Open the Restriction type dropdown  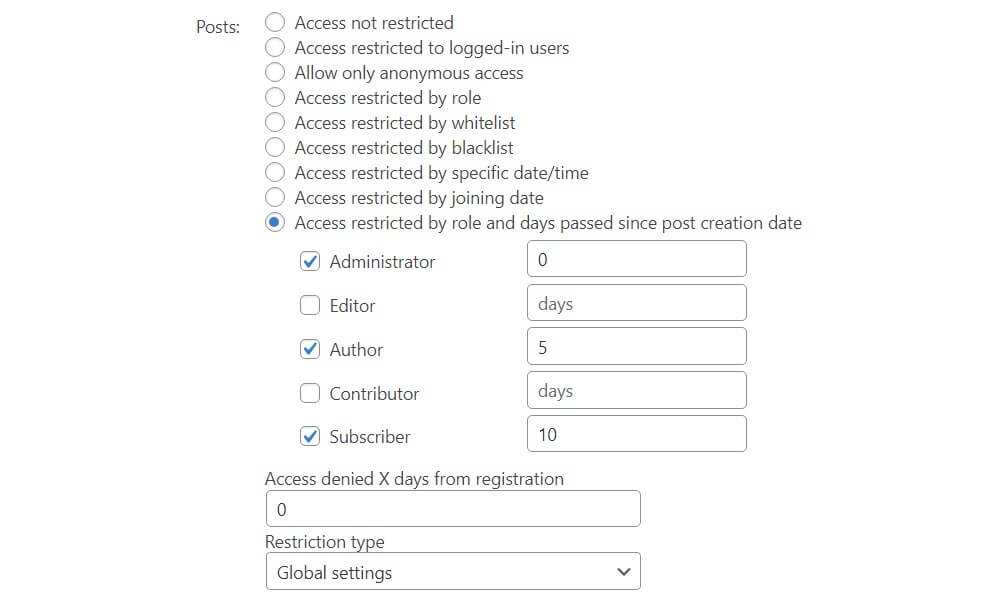click(x=452, y=572)
